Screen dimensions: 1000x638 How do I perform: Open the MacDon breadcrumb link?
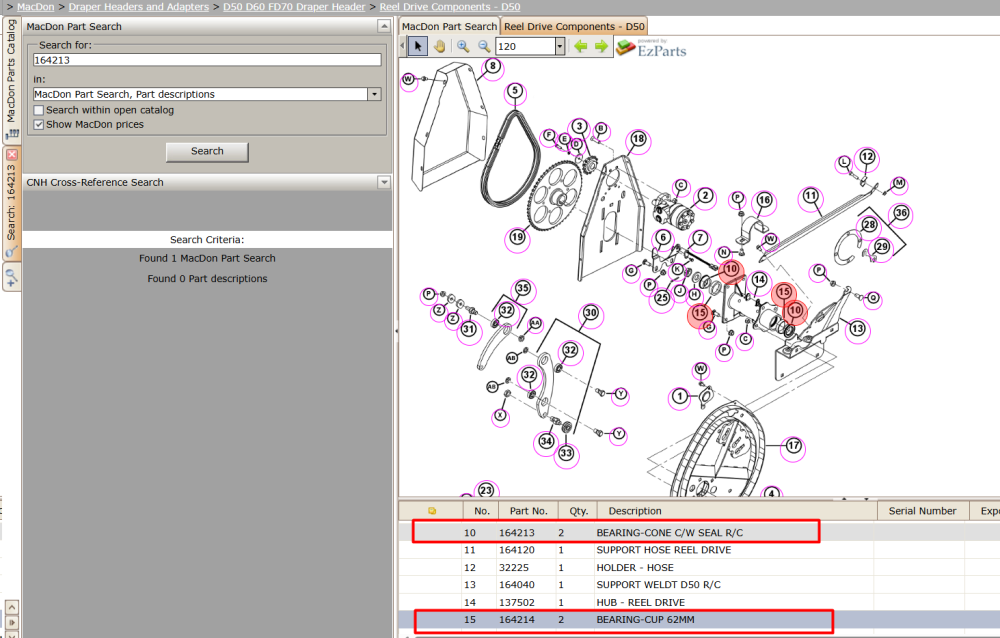point(36,6)
